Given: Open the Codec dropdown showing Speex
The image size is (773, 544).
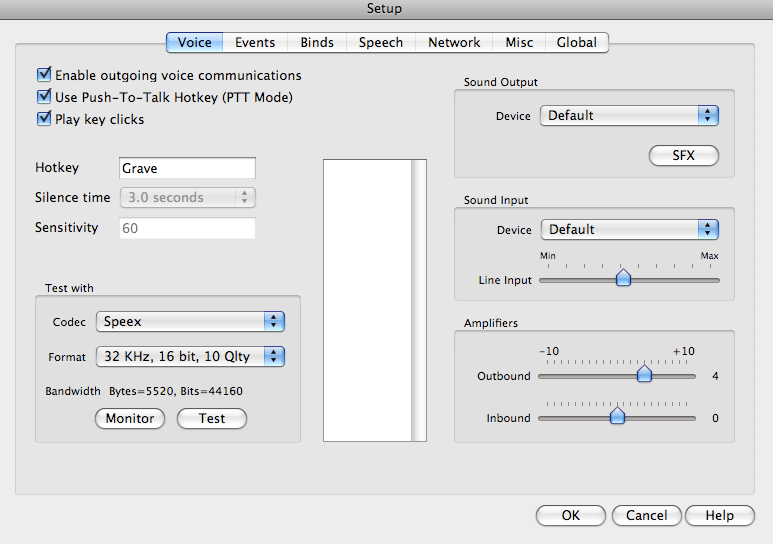Looking at the screenshot, I should [x=190, y=322].
